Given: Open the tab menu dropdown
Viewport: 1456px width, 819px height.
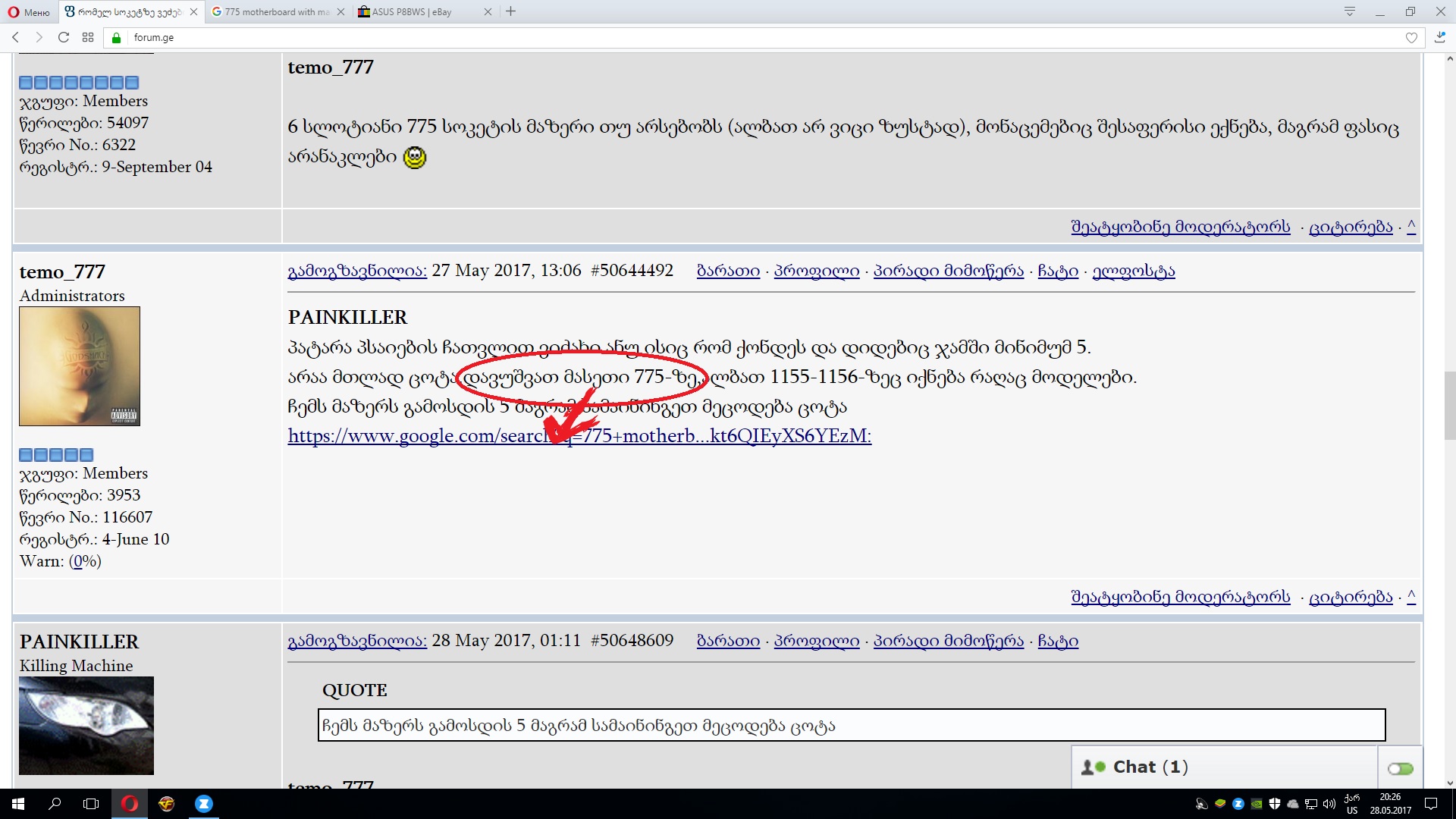Looking at the screenshot, I should coord(1349,11).
